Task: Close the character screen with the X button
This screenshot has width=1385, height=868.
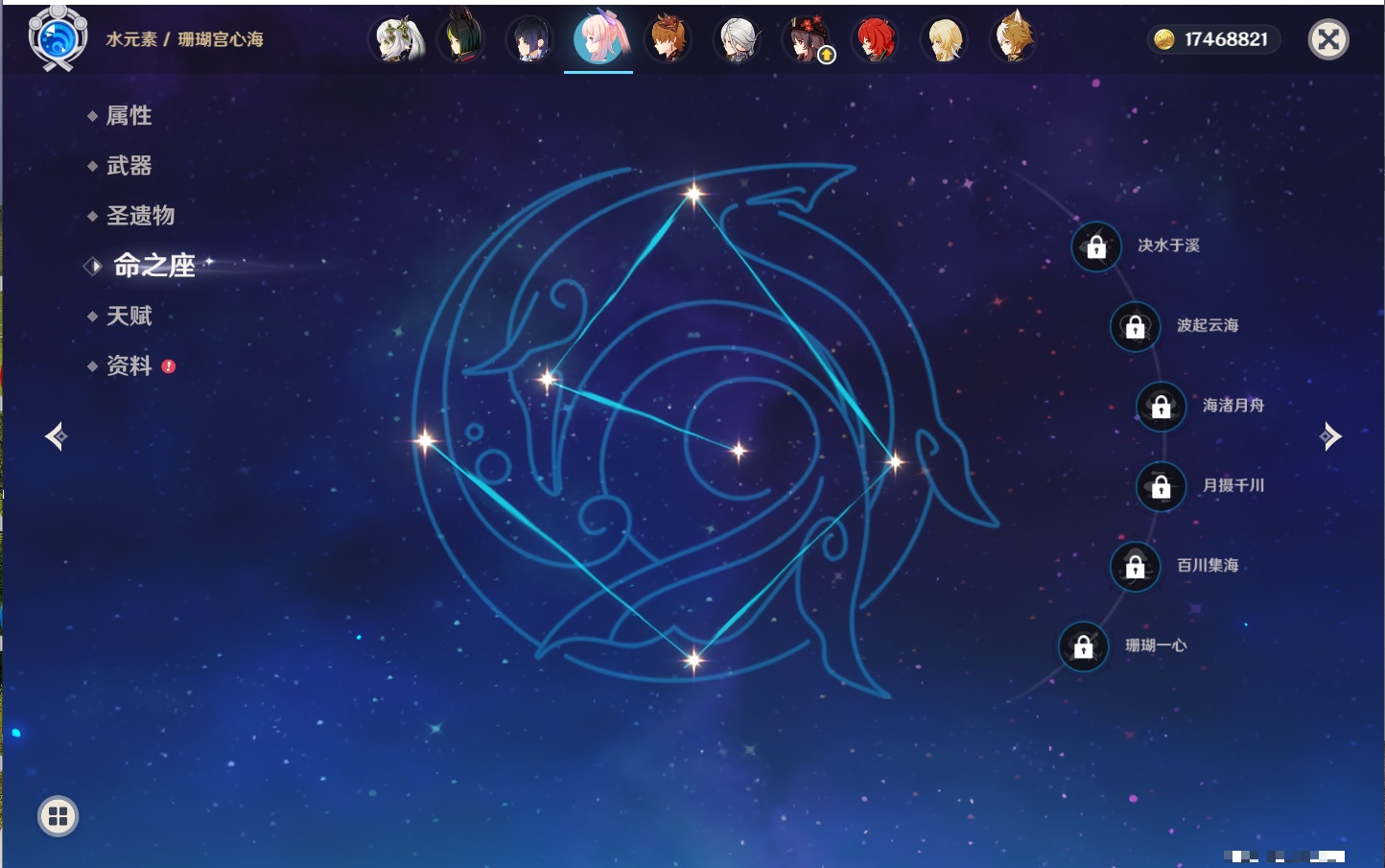Action: tap(1328, 39)
